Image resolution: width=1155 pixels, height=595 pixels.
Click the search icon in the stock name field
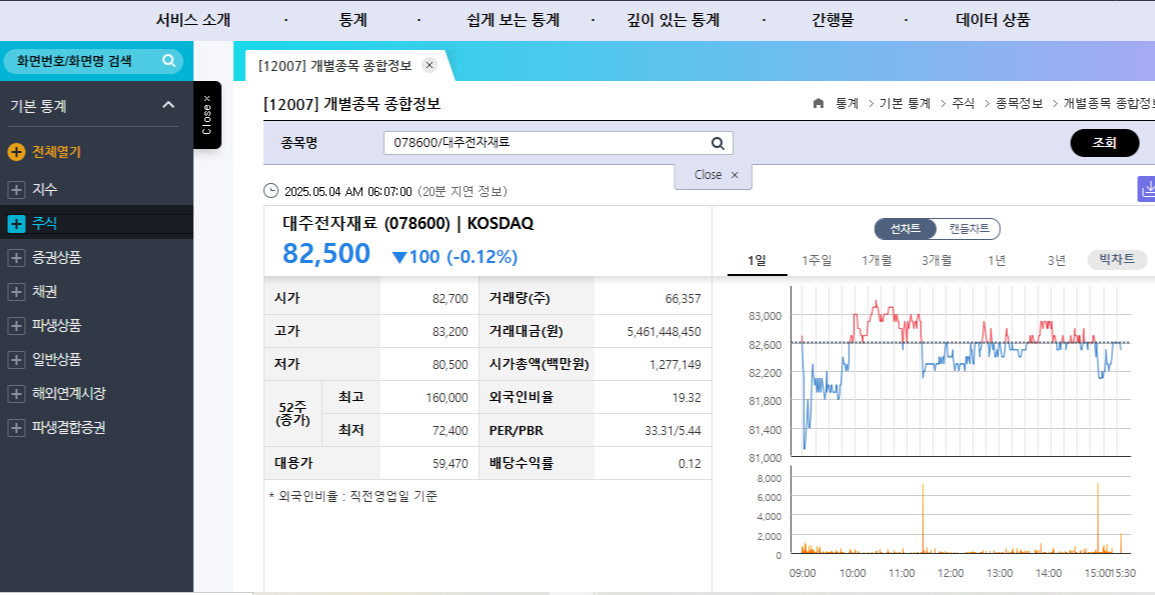coord(717,143)
